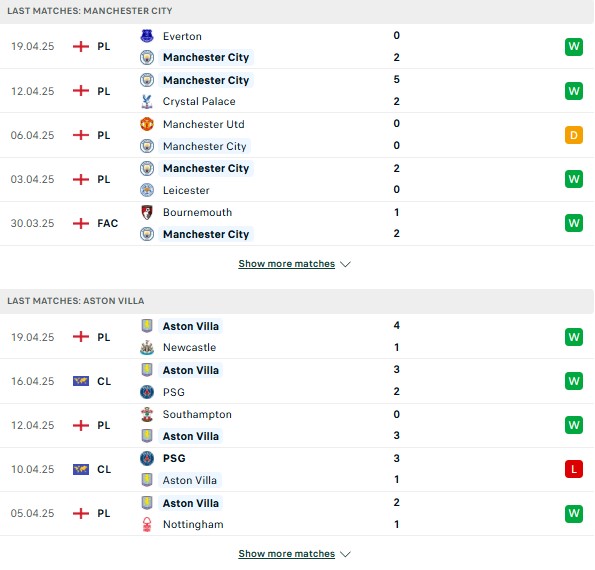Viewport: 595px width, 570px height.
Task: Expand Manchester City's Show more matches
Action: pyautogui.click(x=286, y=264)
